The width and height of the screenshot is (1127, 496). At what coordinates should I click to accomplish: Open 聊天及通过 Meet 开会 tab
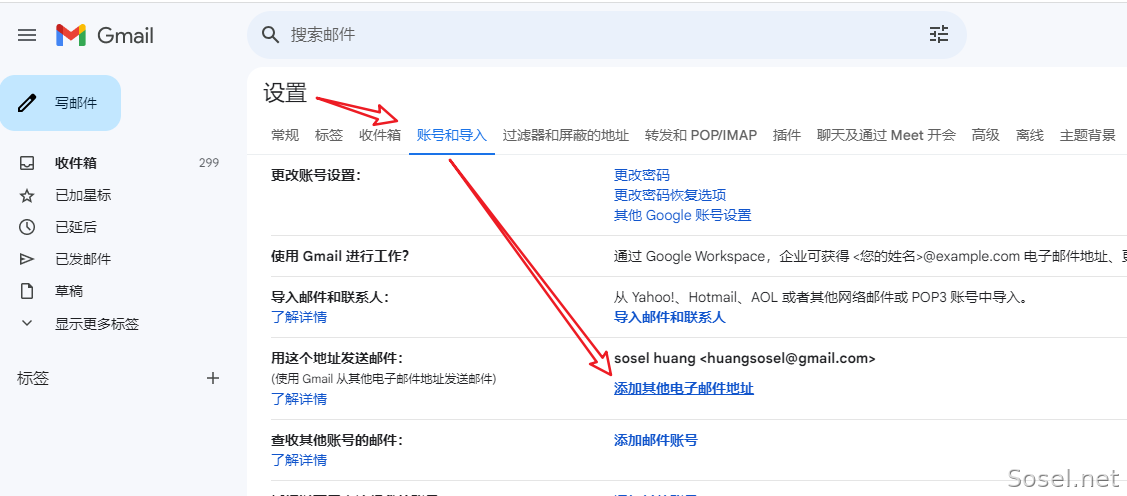click(x=886, y=135)
